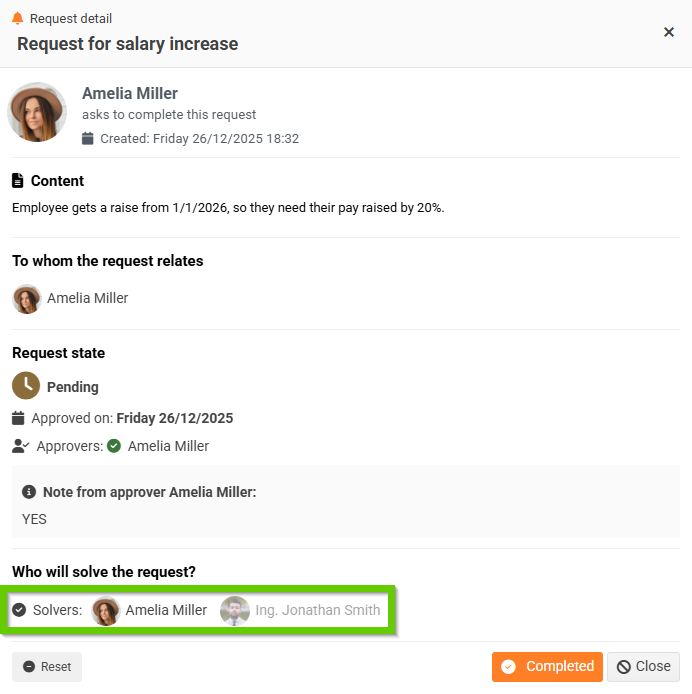Close the request detail dialog with X
Image resolution: width=692 pixels, height=694 pixels.
[669, 32]
